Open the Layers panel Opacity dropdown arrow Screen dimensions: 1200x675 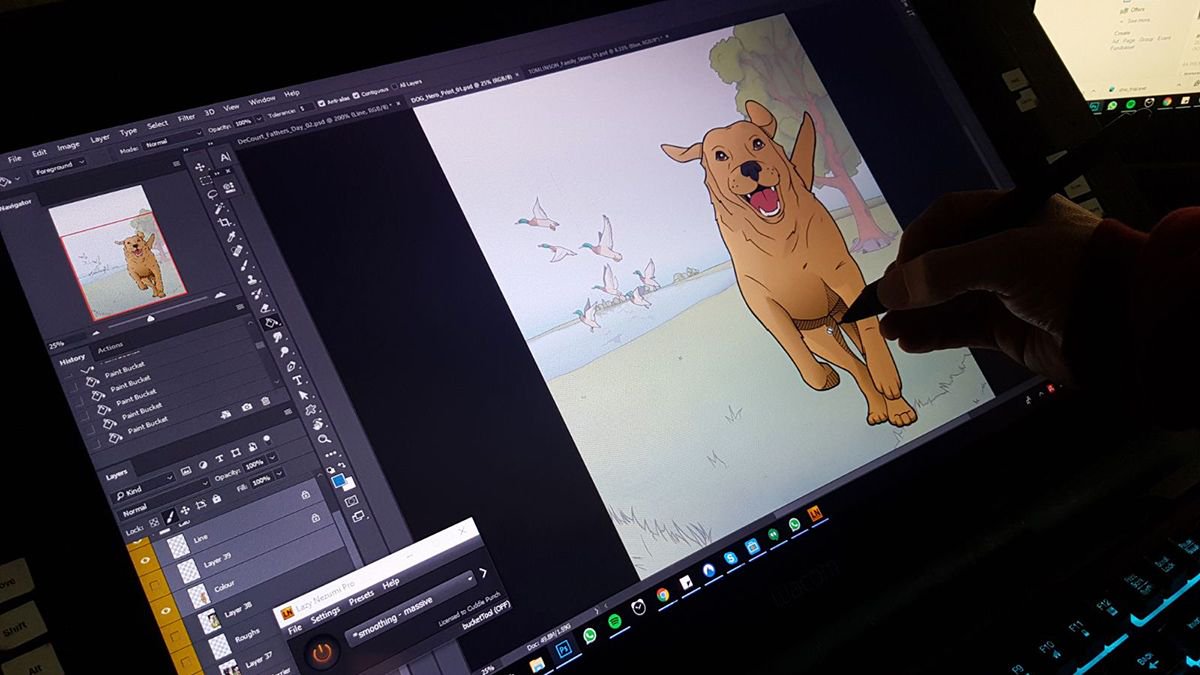272,457
